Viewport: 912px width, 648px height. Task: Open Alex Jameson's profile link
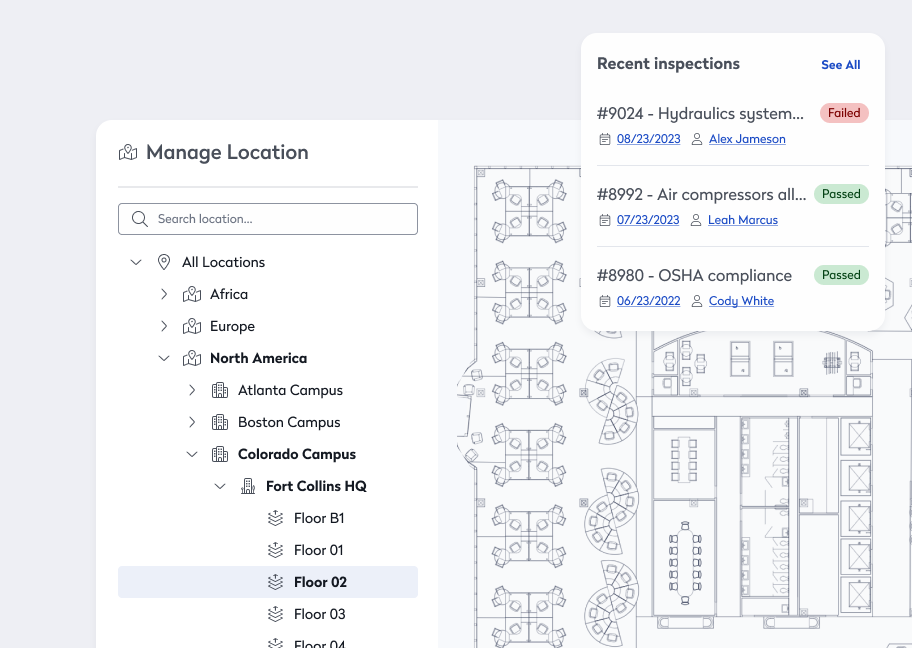point(747,139)
